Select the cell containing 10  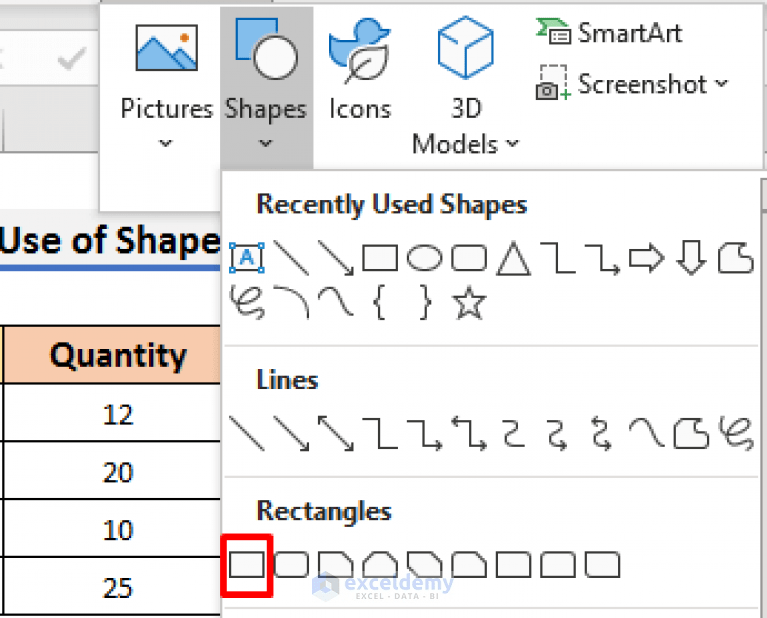(x=112, y=528)
